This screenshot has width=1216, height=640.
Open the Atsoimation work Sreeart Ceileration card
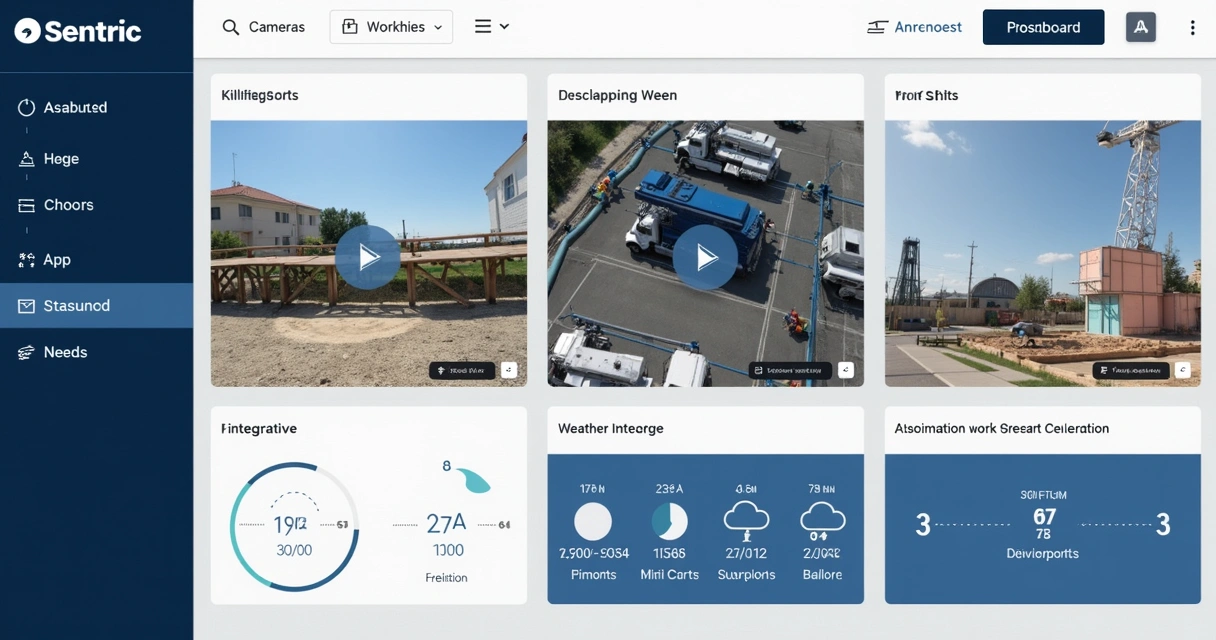click(x=1001, y=428)
